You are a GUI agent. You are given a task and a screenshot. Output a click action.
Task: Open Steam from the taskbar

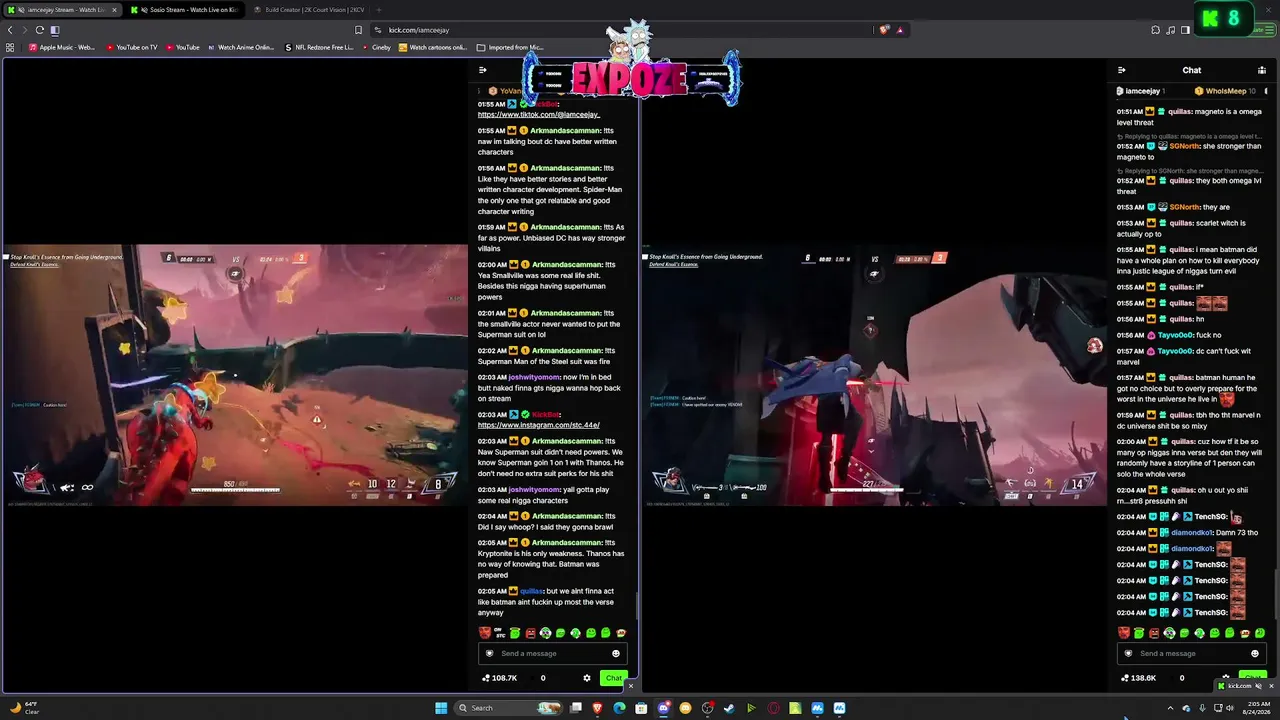[x=729, y=708]
